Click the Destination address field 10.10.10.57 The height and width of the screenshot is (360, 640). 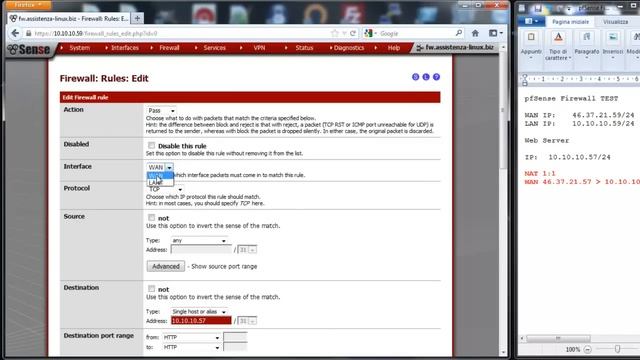201,321
